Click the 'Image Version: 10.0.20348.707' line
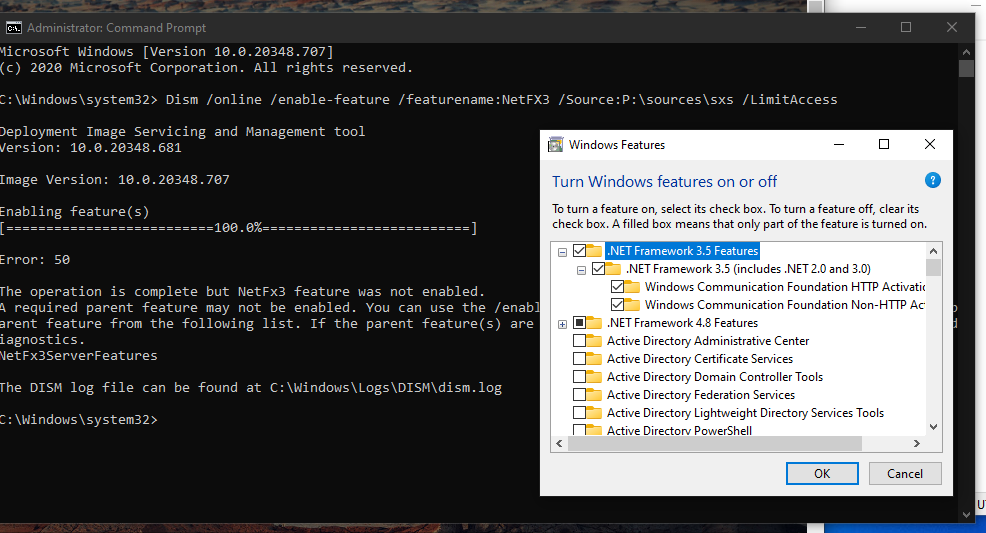The image size is (986, 533). tap(114, 180)
